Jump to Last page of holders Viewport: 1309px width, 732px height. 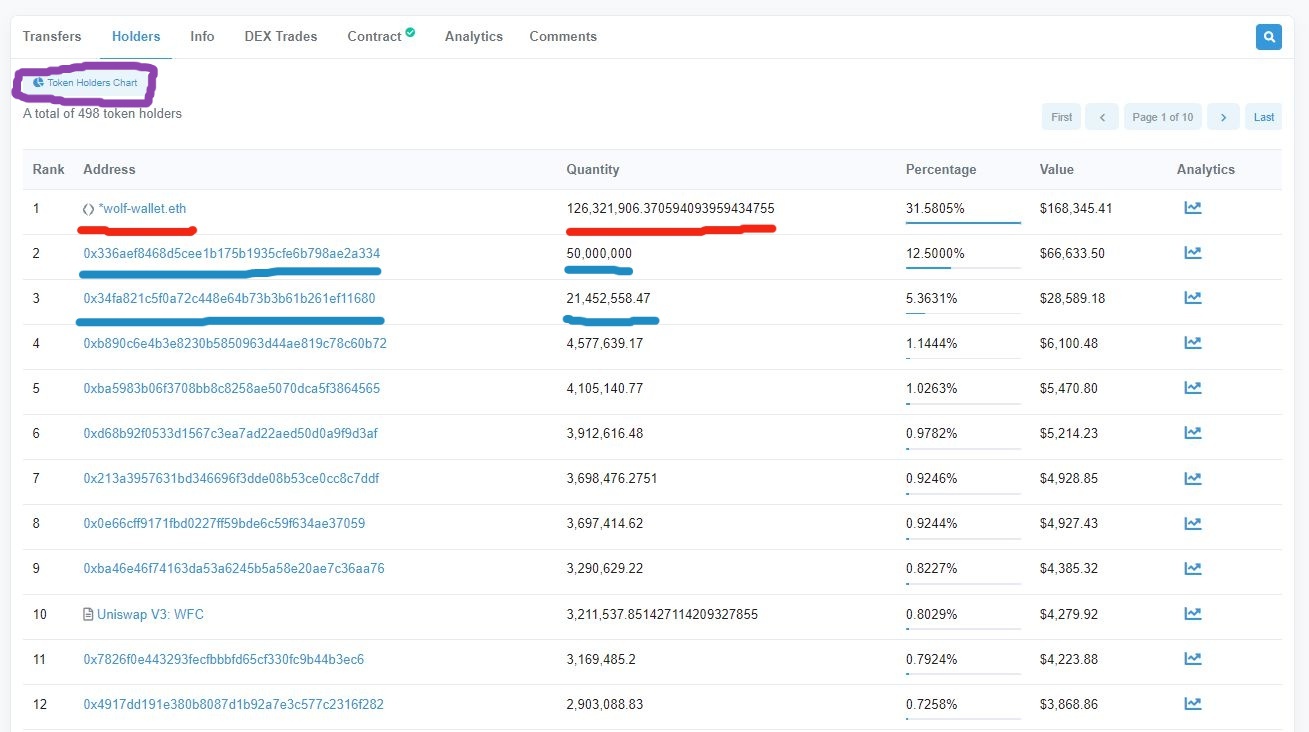coord(1264,117)
